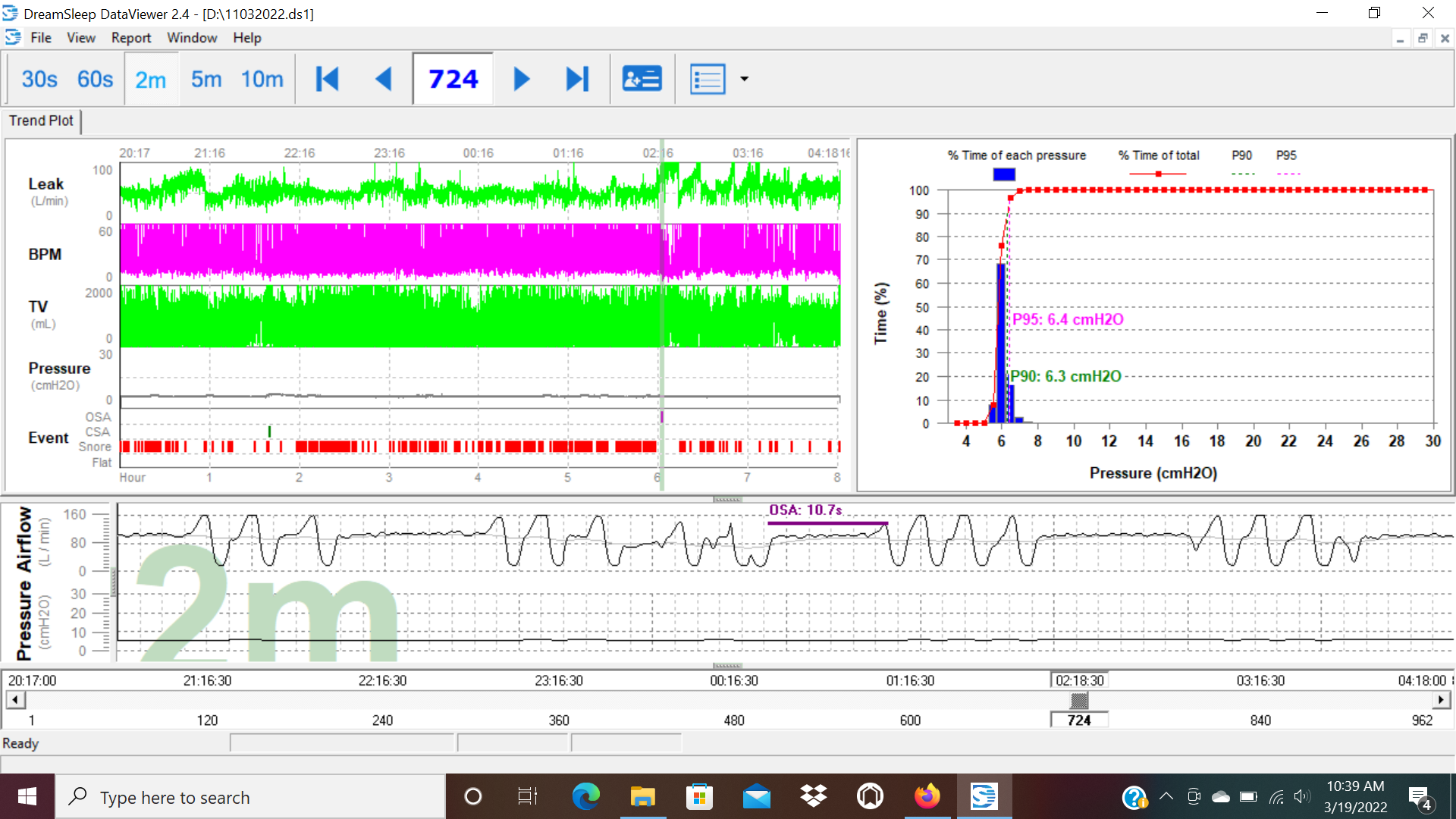Show hidden system tray icons
This screenshot has width=1456, height=819.
coord(1166,796)
